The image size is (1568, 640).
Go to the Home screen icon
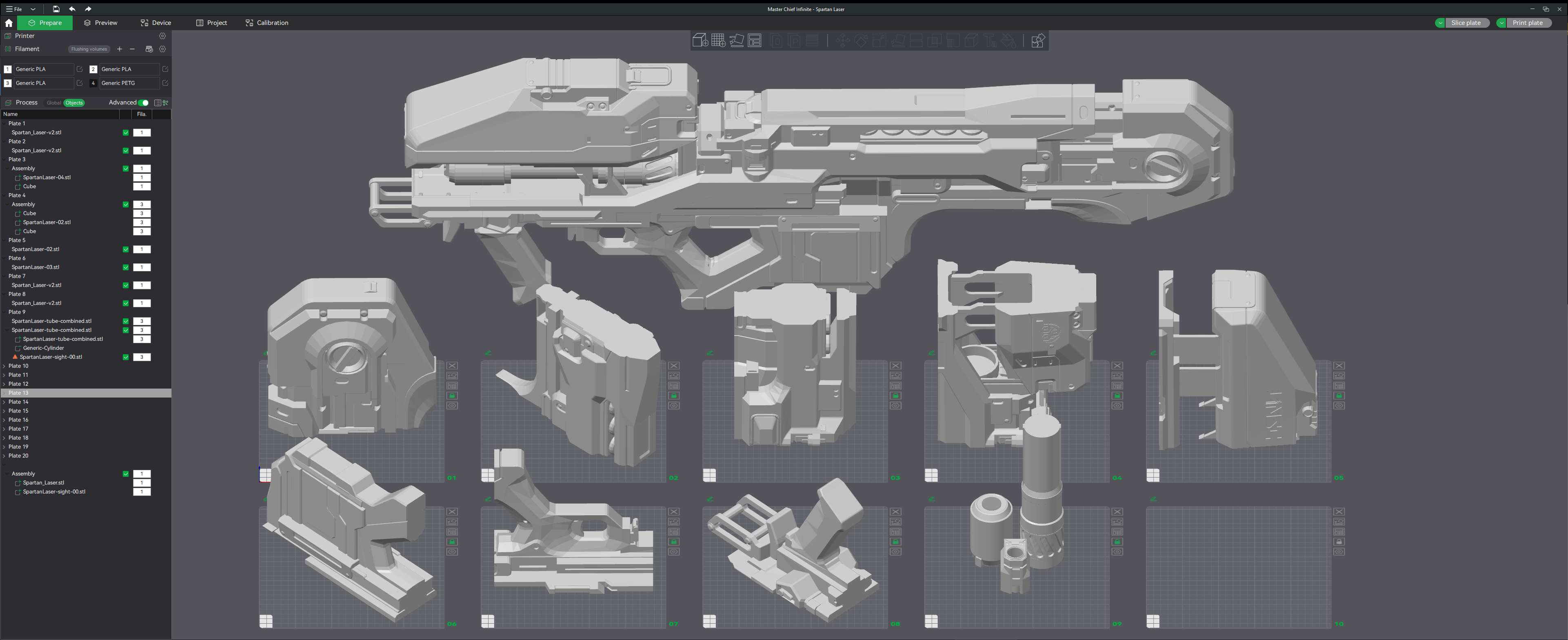tap(9, 23)
